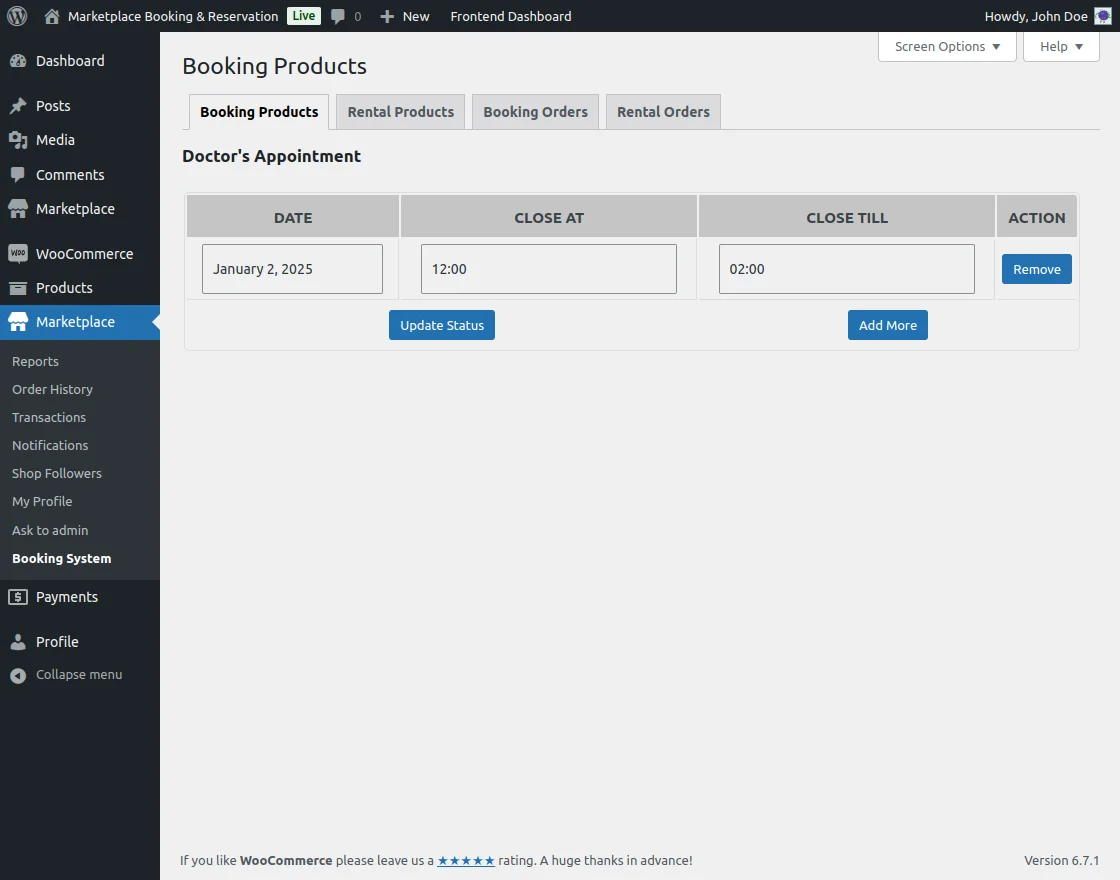Click the five-star rating link

(x=466, y=860)
